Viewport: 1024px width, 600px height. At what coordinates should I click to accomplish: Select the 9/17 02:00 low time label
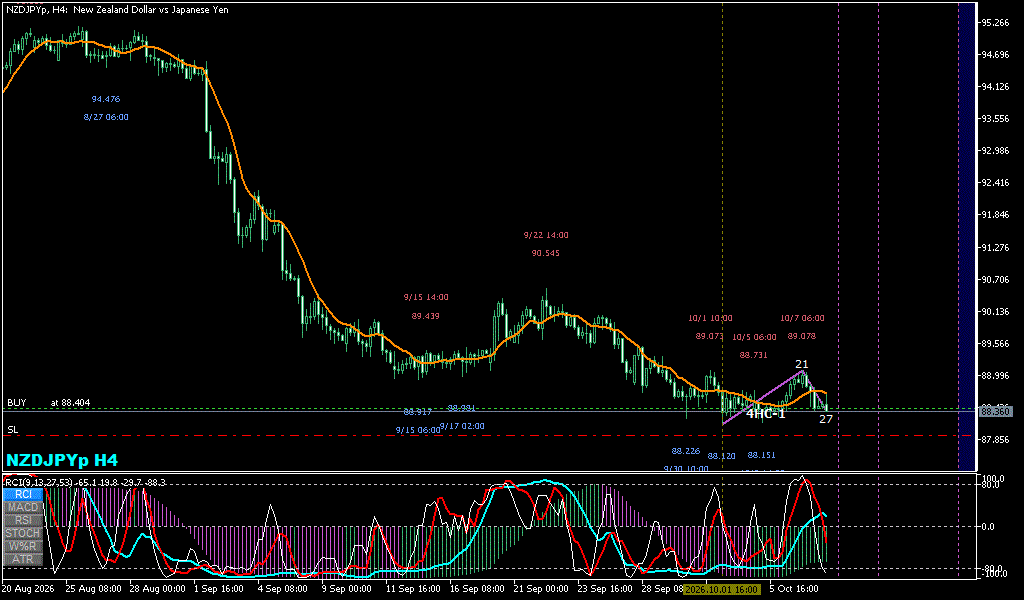click(x=462, y=426)
